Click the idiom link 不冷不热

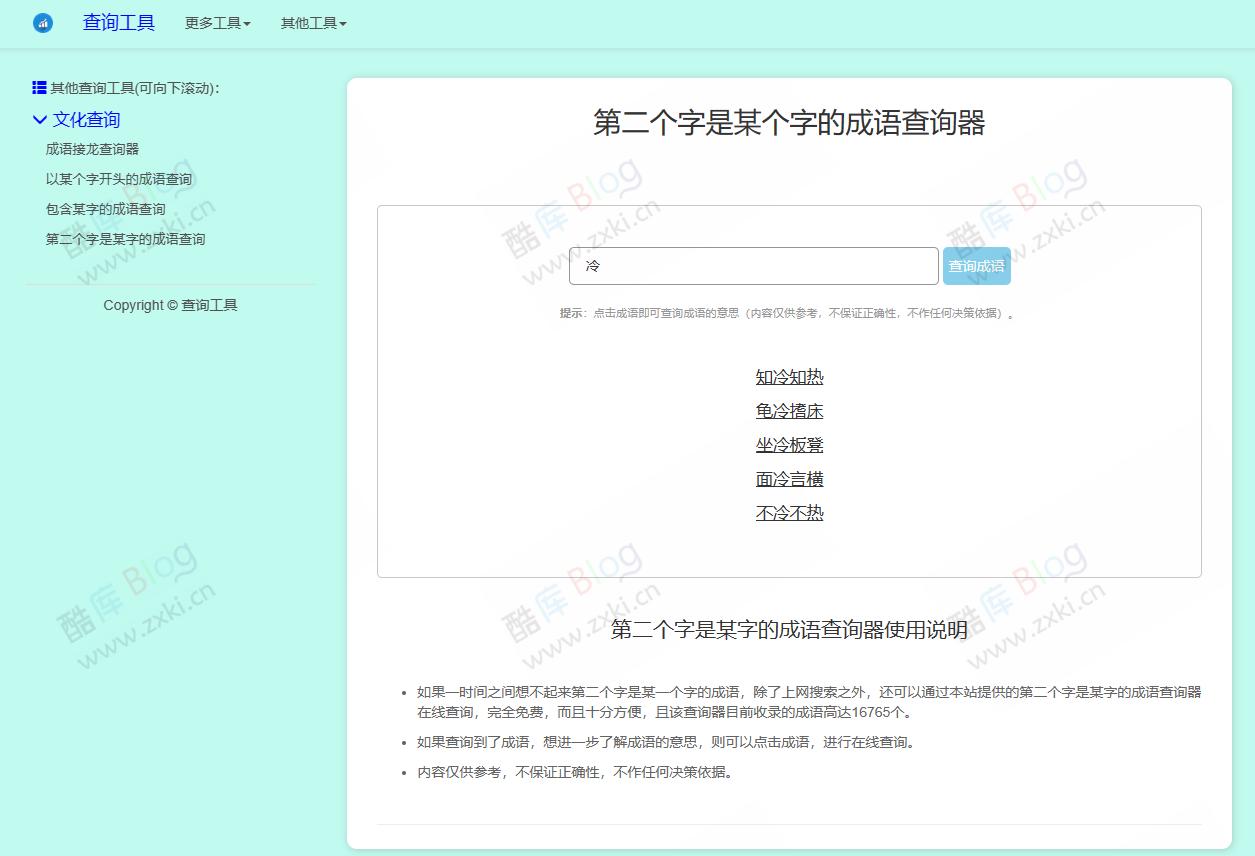coord(789,513)
